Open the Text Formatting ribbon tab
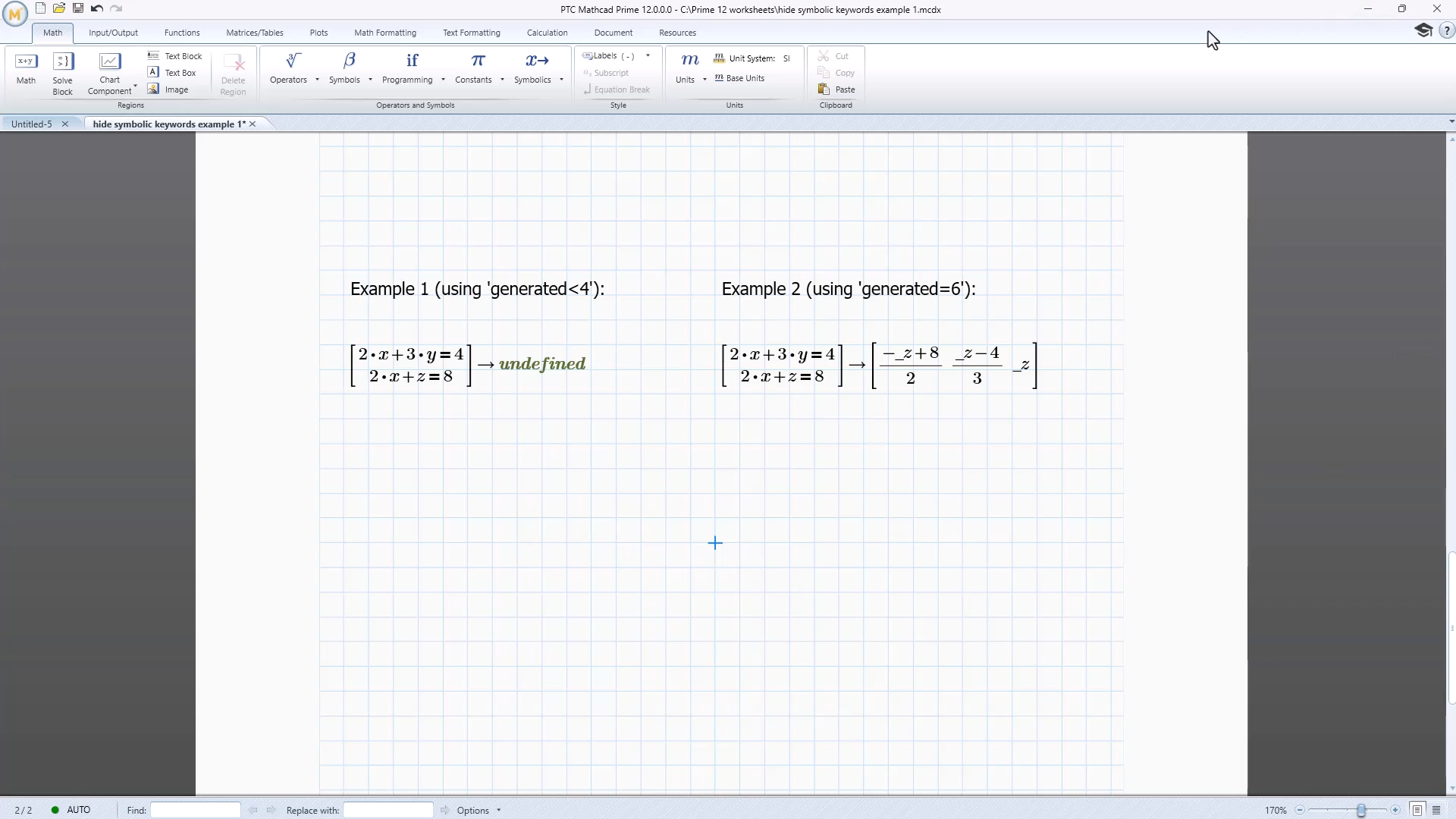 click(x=472, y=33)
